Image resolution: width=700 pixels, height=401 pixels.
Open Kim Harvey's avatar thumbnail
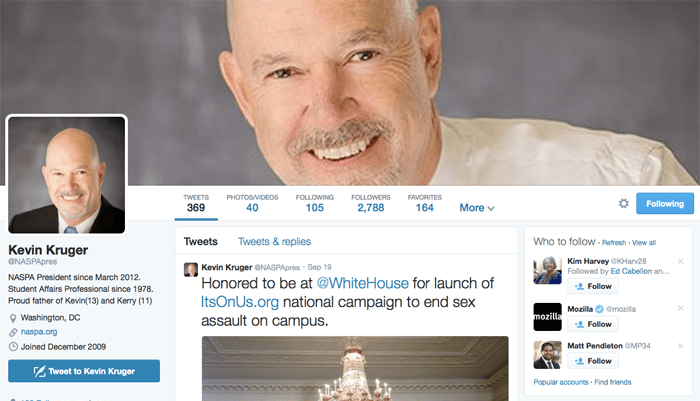pyautogui.click(x=547, y=270)
